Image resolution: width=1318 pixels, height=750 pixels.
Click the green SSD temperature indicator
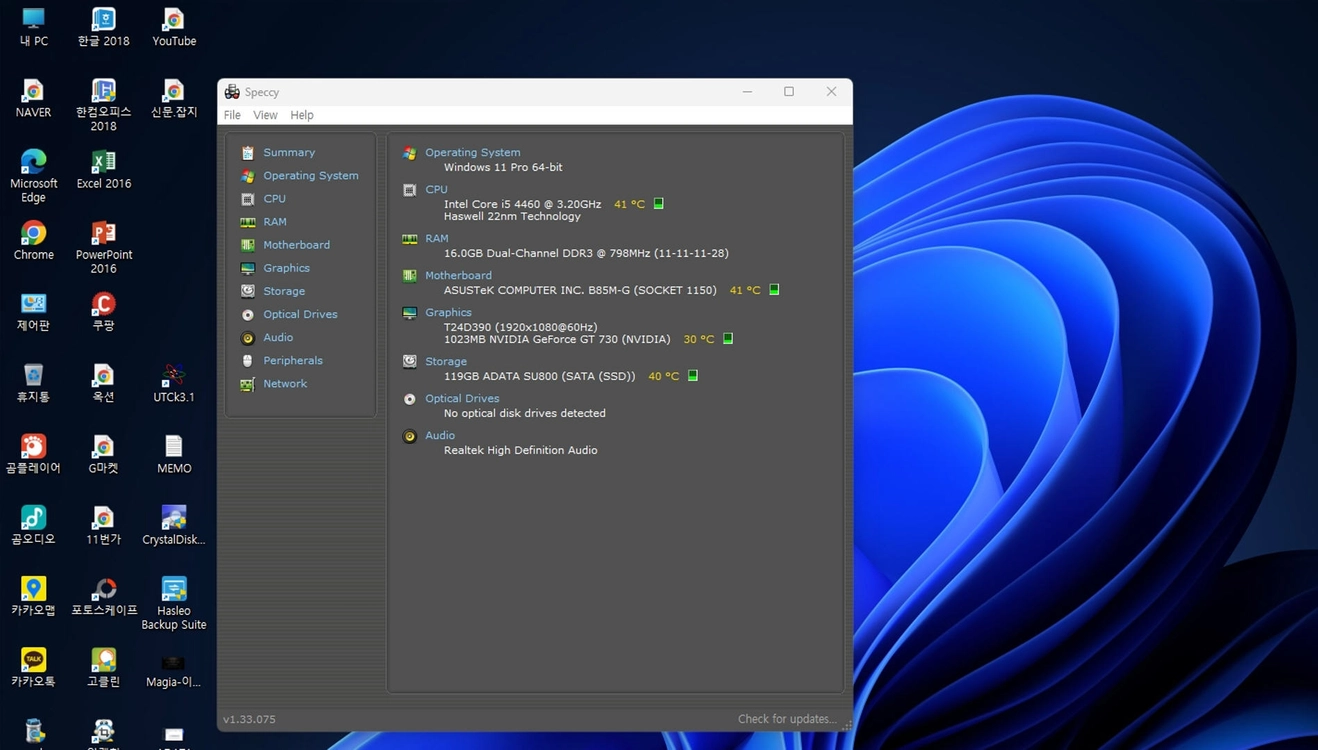[x=693, y=376]
